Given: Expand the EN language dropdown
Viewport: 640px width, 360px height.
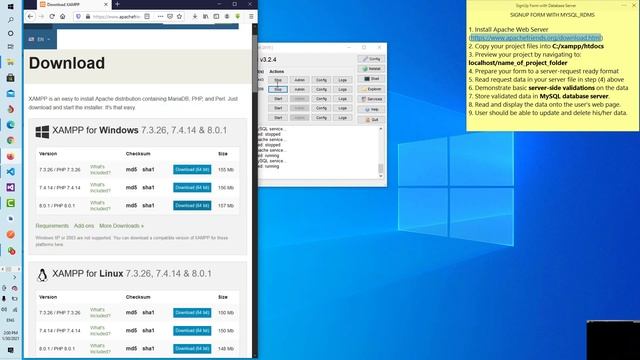Looking at the screenshot, I should point(40,39).
